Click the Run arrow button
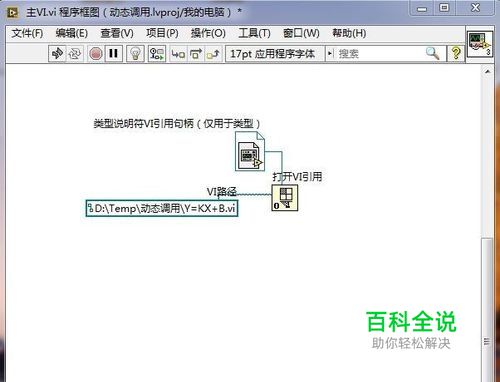The height and width of the screenshot is (382, 500). coord(57,53)
